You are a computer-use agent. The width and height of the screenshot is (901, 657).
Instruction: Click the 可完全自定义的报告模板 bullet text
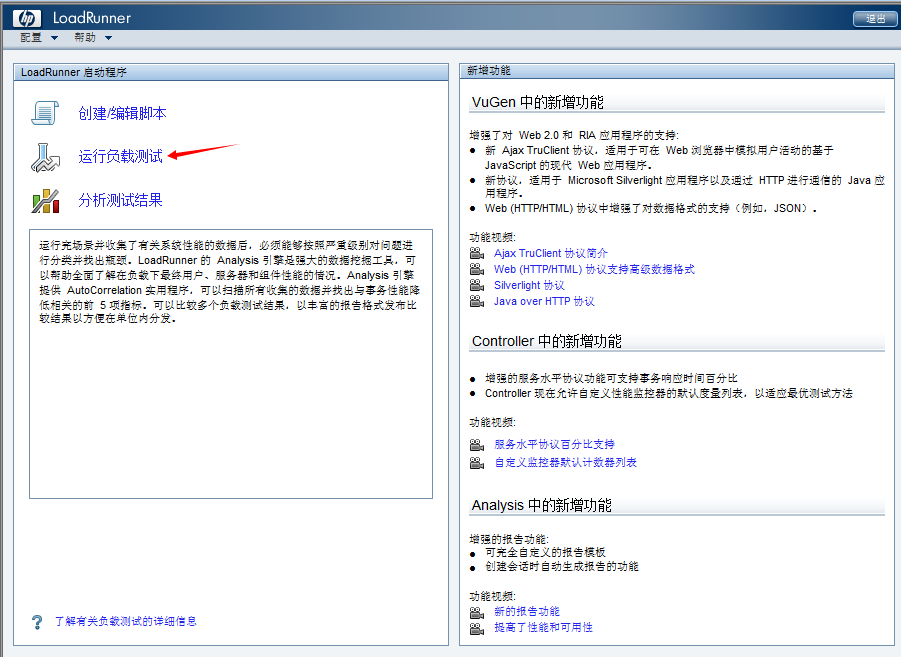point(545,552)
